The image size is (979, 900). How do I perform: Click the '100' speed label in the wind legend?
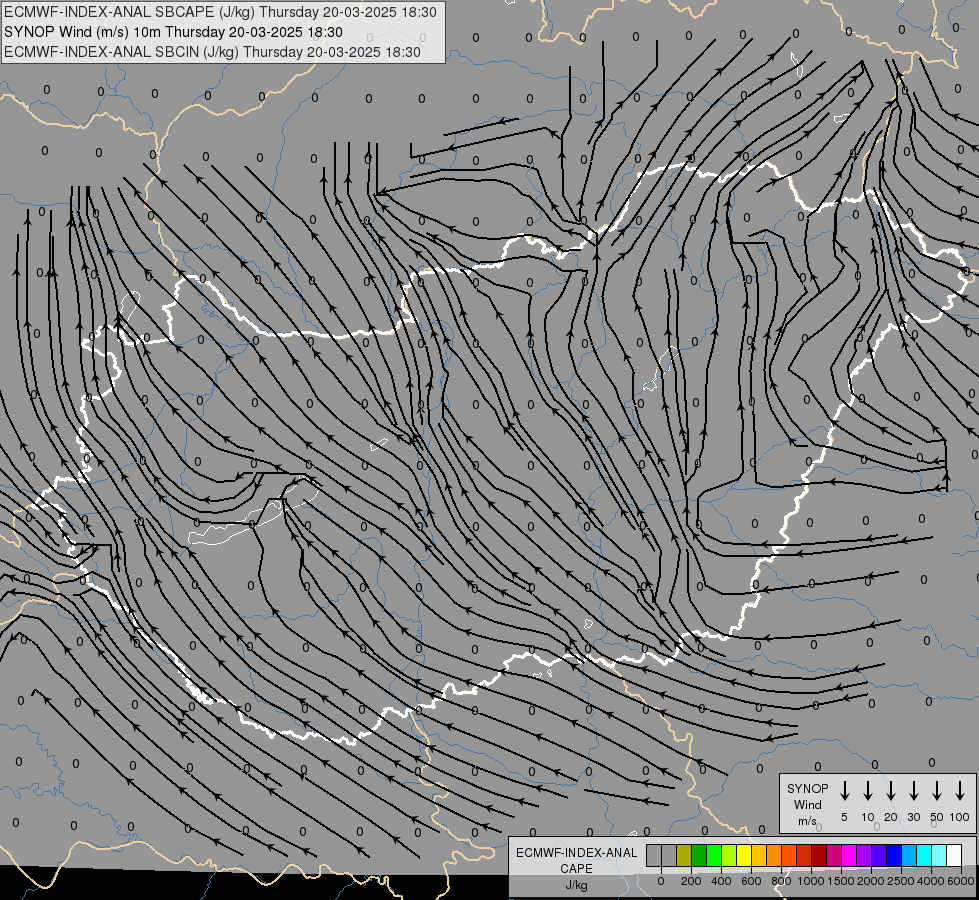pyautogui.click(x=960, y=817)
